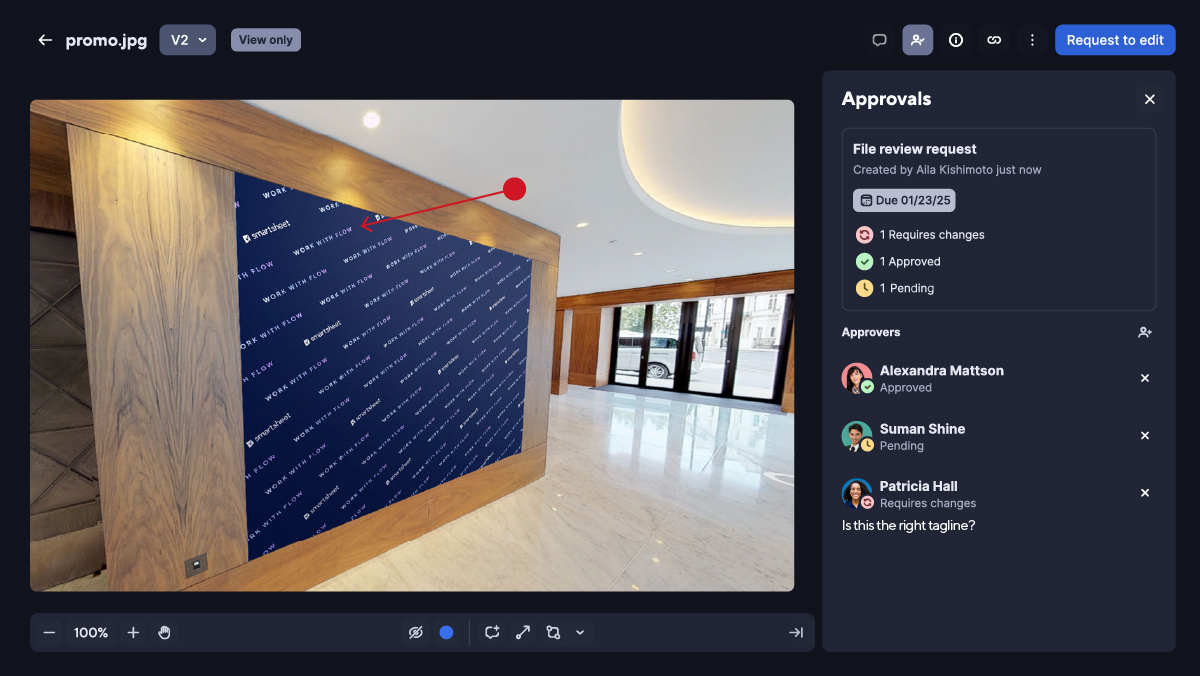Click the 100% zoom level
The width and height of the screenshot is (1200, 676).
tap(91, 633)
